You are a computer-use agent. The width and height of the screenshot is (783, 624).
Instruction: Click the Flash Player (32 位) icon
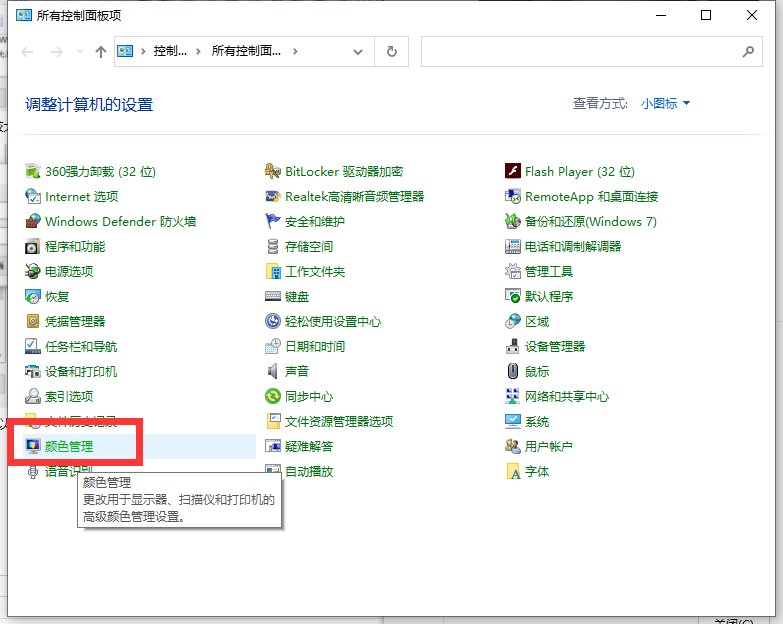click(513, 172)
